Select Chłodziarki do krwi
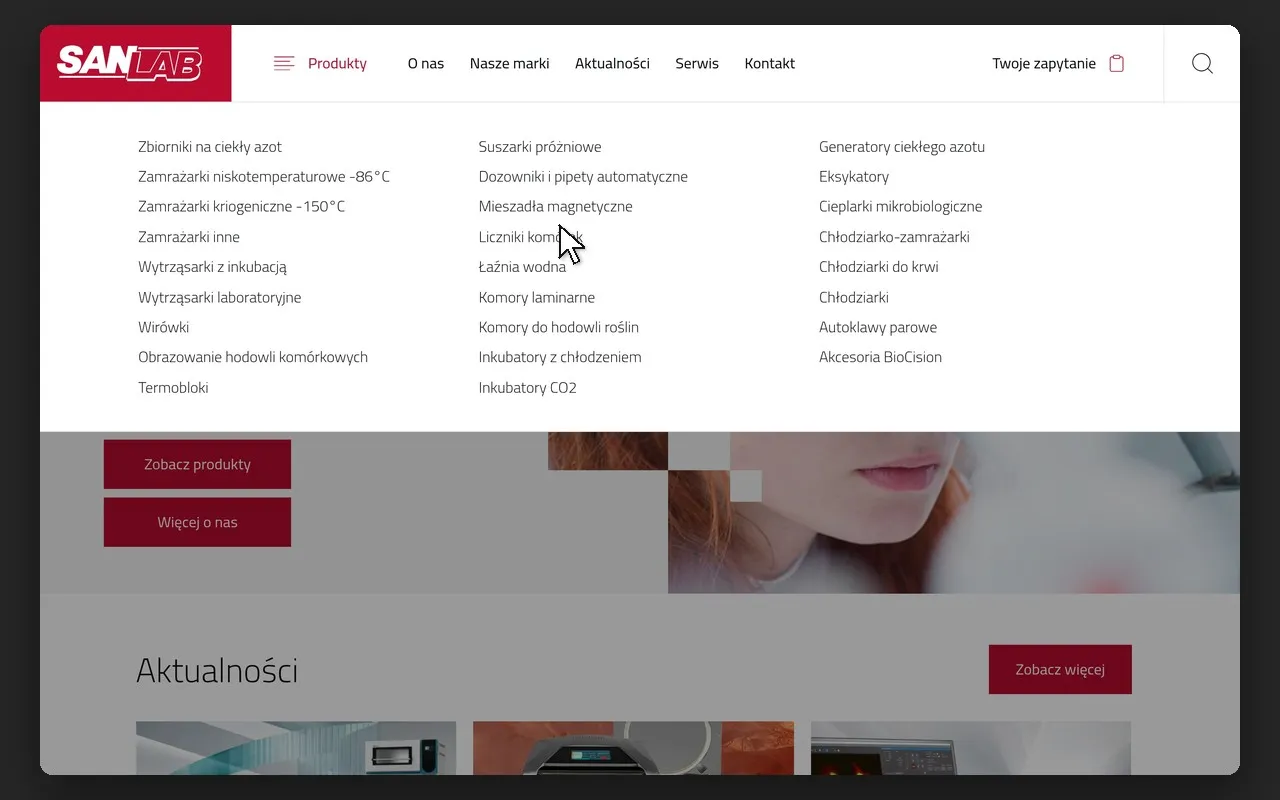1280x800 pixels. 879,267
